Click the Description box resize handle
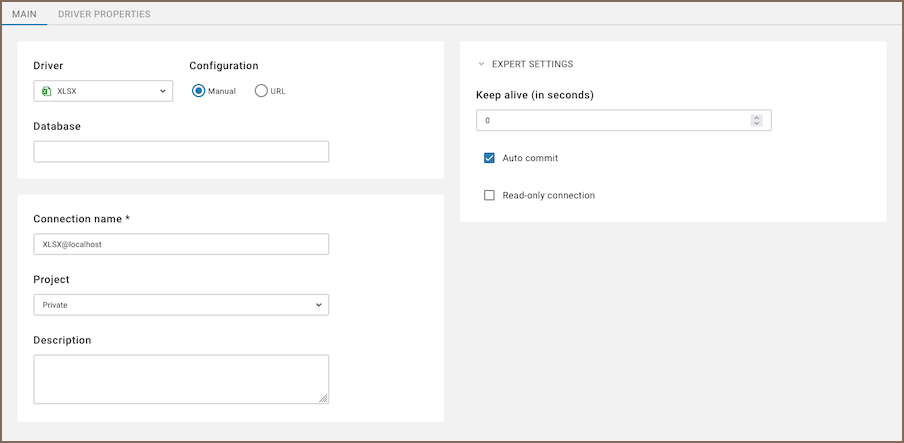 point(323,398)
